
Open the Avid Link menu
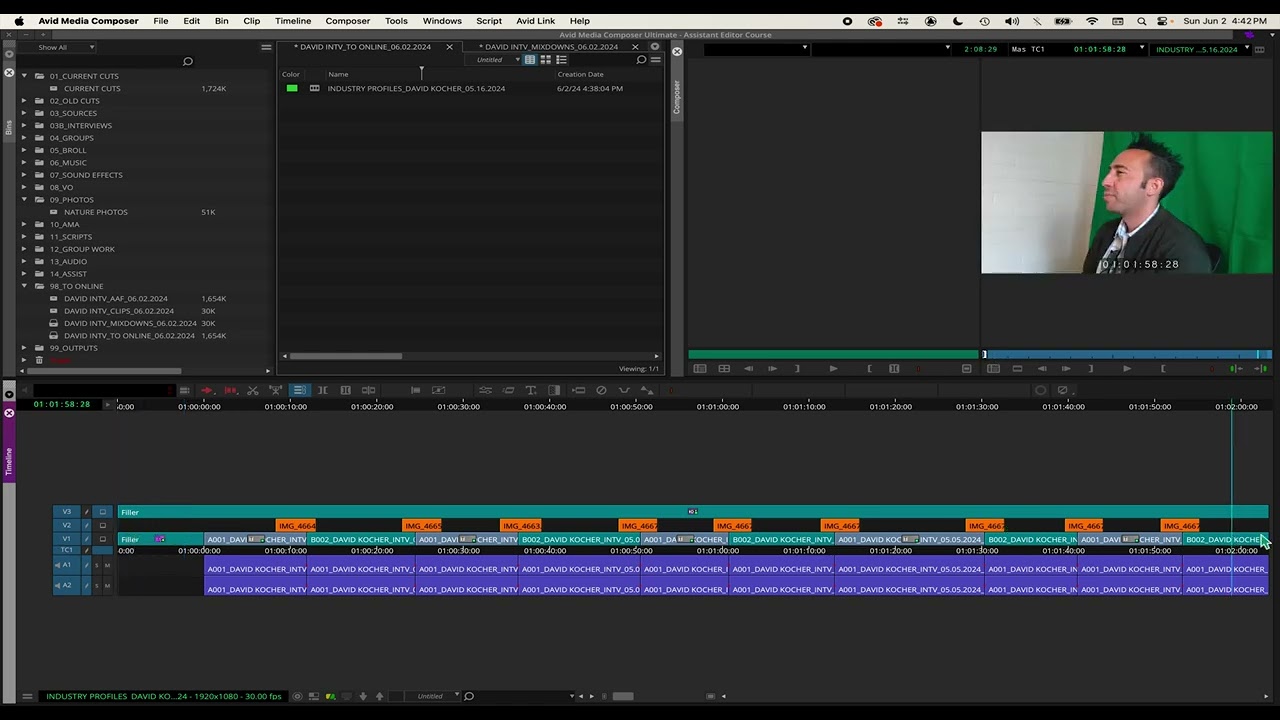coord(535,21)
